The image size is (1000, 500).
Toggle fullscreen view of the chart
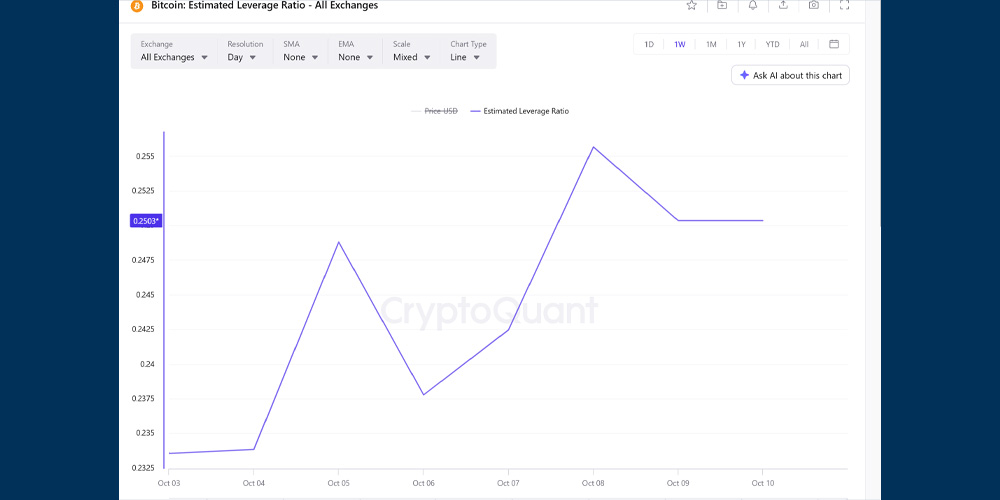(844, 5)
